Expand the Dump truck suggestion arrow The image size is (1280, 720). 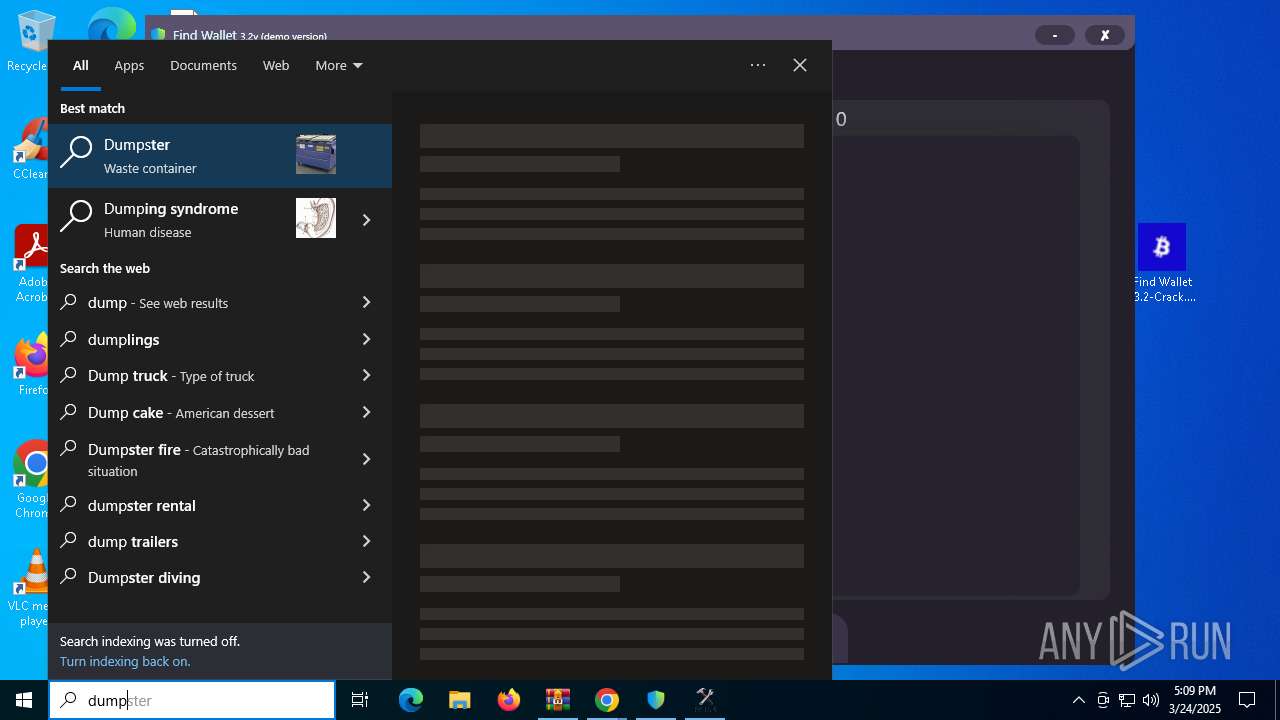[x=366, y=375]
